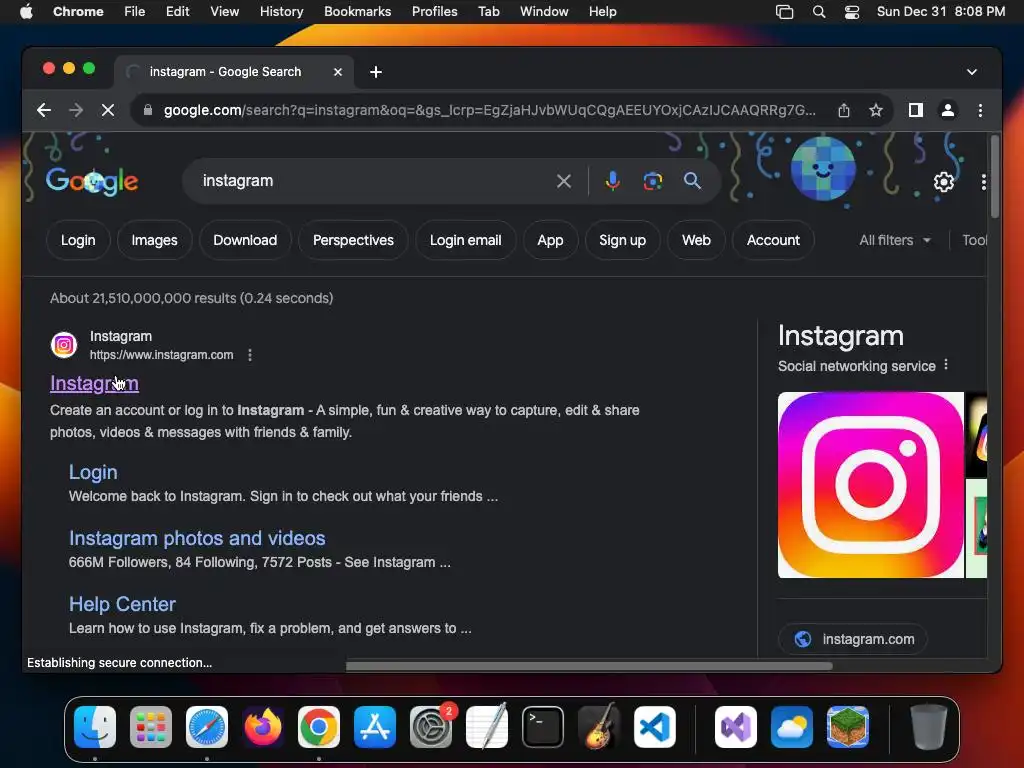Open the Profiles menu
This screenshot has height=768, width=1024.
tap(434, 11)
